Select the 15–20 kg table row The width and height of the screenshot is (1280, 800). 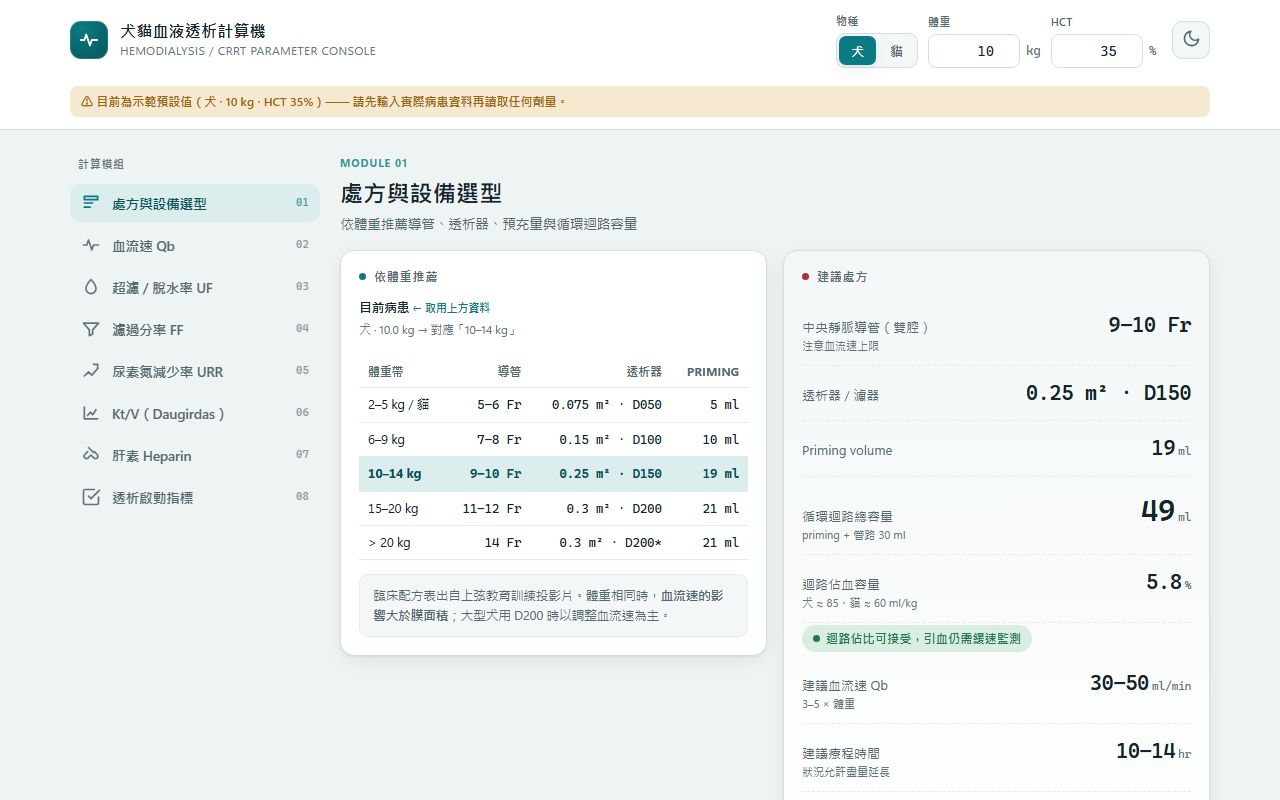553,508
